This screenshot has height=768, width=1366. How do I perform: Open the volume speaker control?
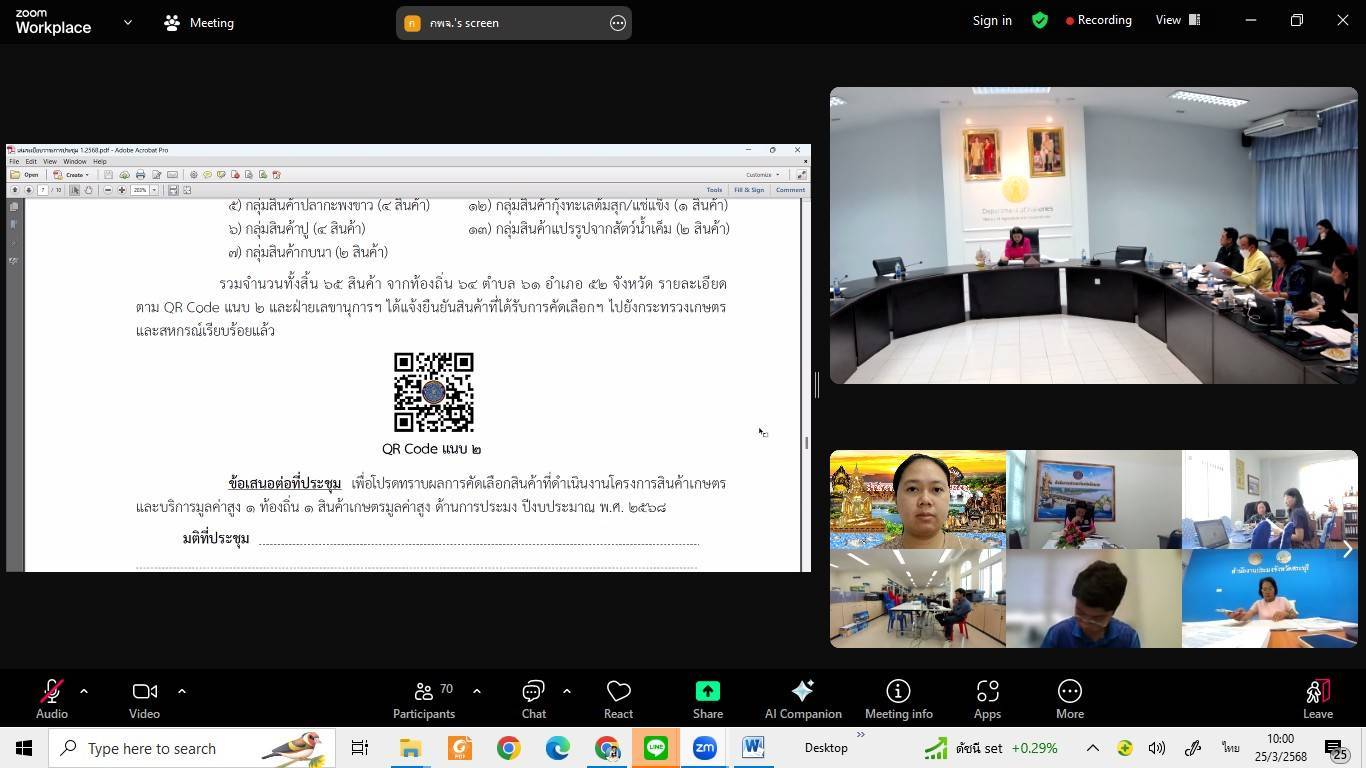(x=1157, y=748)
